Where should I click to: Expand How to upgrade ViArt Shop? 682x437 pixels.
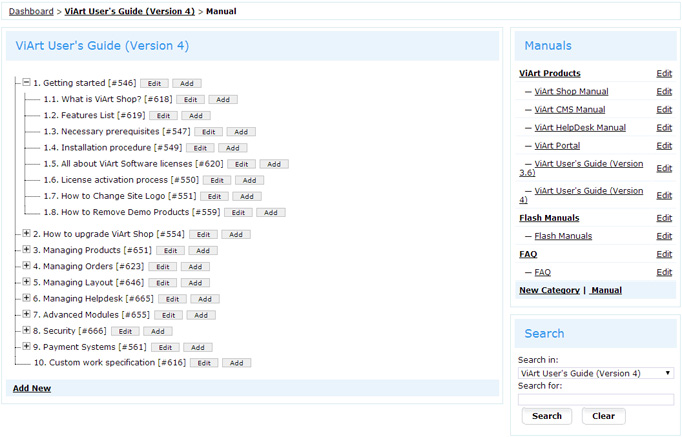pos(27,234)
